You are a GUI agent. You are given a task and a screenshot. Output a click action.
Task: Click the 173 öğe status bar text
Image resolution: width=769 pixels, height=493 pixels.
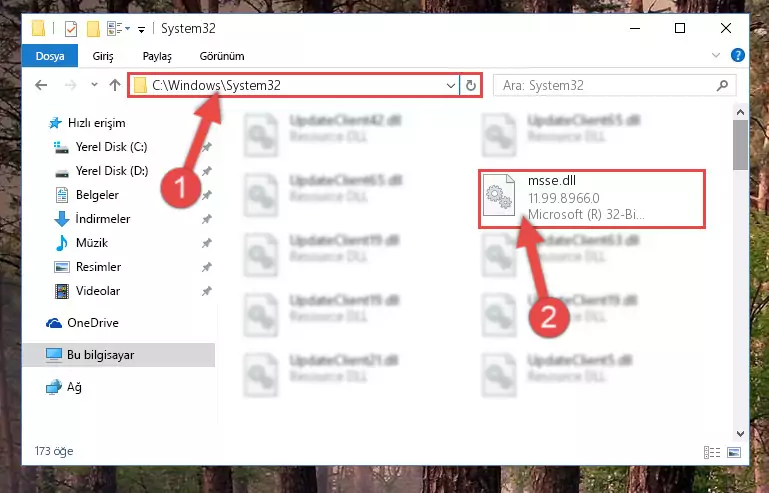(54, 451)
